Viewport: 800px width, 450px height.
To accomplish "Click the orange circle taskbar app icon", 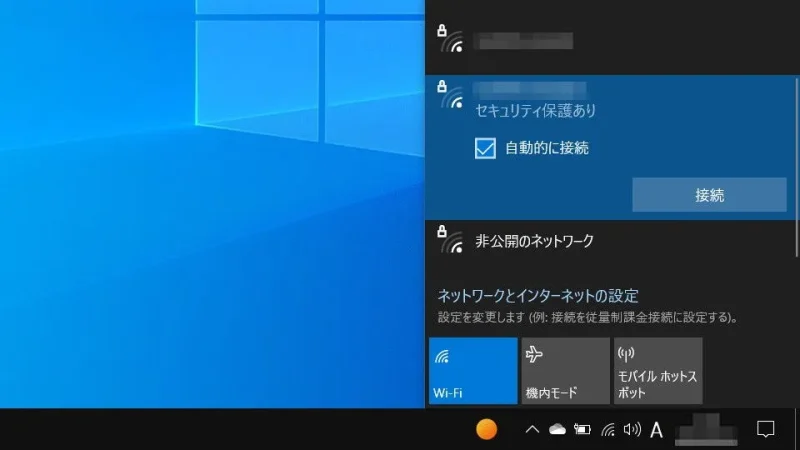I will point(486,429).
